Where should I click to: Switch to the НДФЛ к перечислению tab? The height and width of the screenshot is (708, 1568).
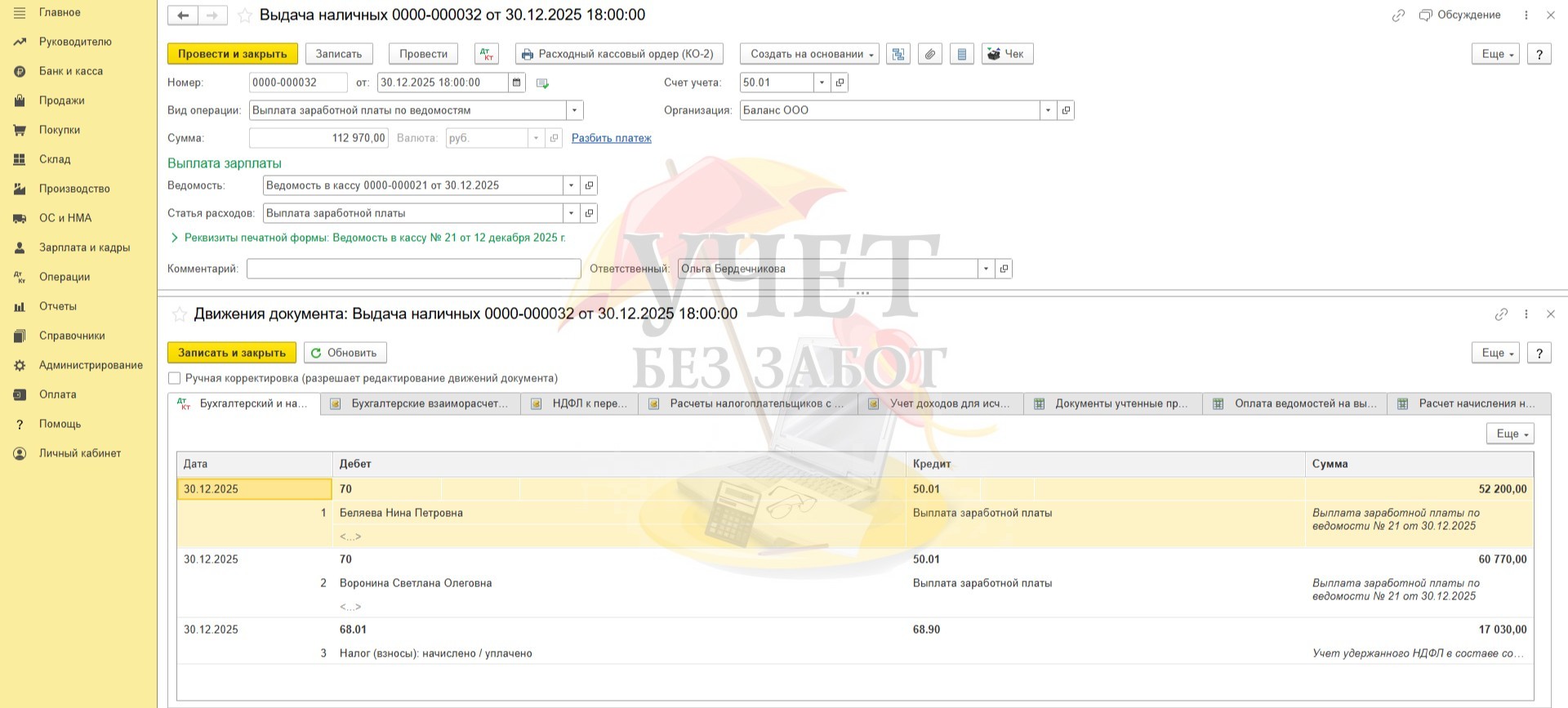[x=580, y=403]
